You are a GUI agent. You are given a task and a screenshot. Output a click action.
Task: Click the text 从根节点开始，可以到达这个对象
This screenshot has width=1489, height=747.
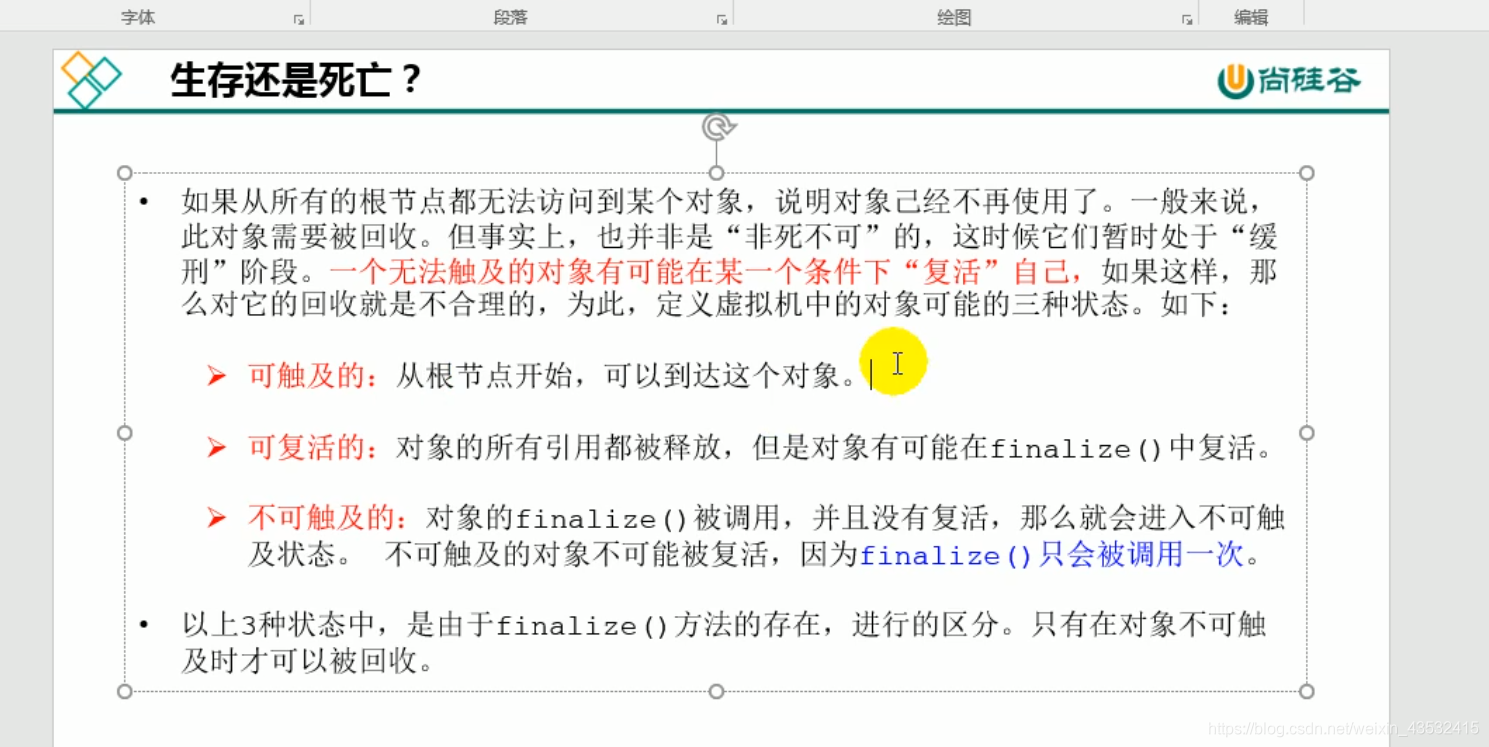(x=617, y=376)
